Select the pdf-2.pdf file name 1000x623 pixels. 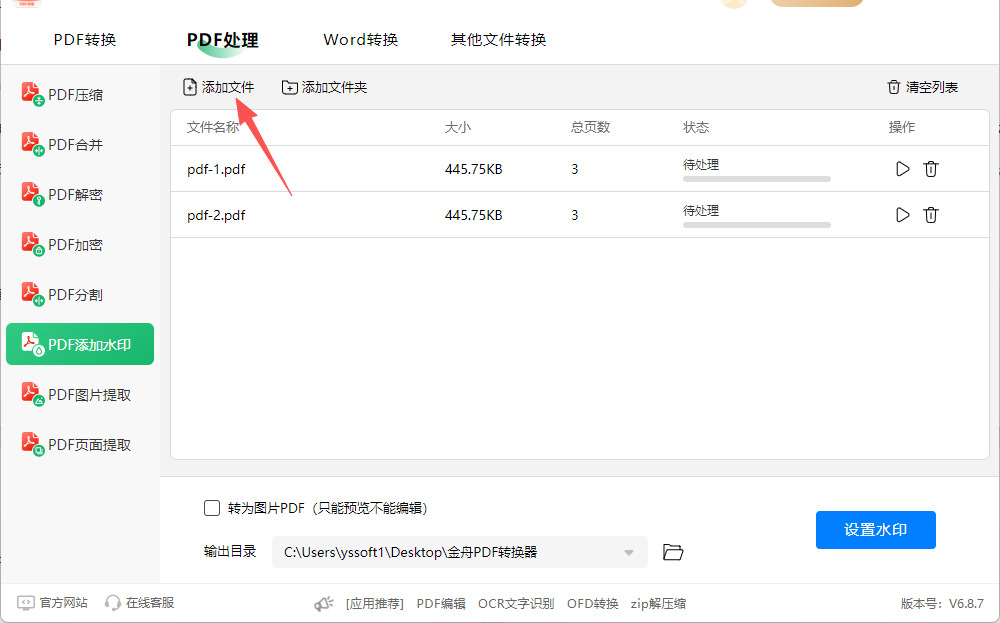216,216
